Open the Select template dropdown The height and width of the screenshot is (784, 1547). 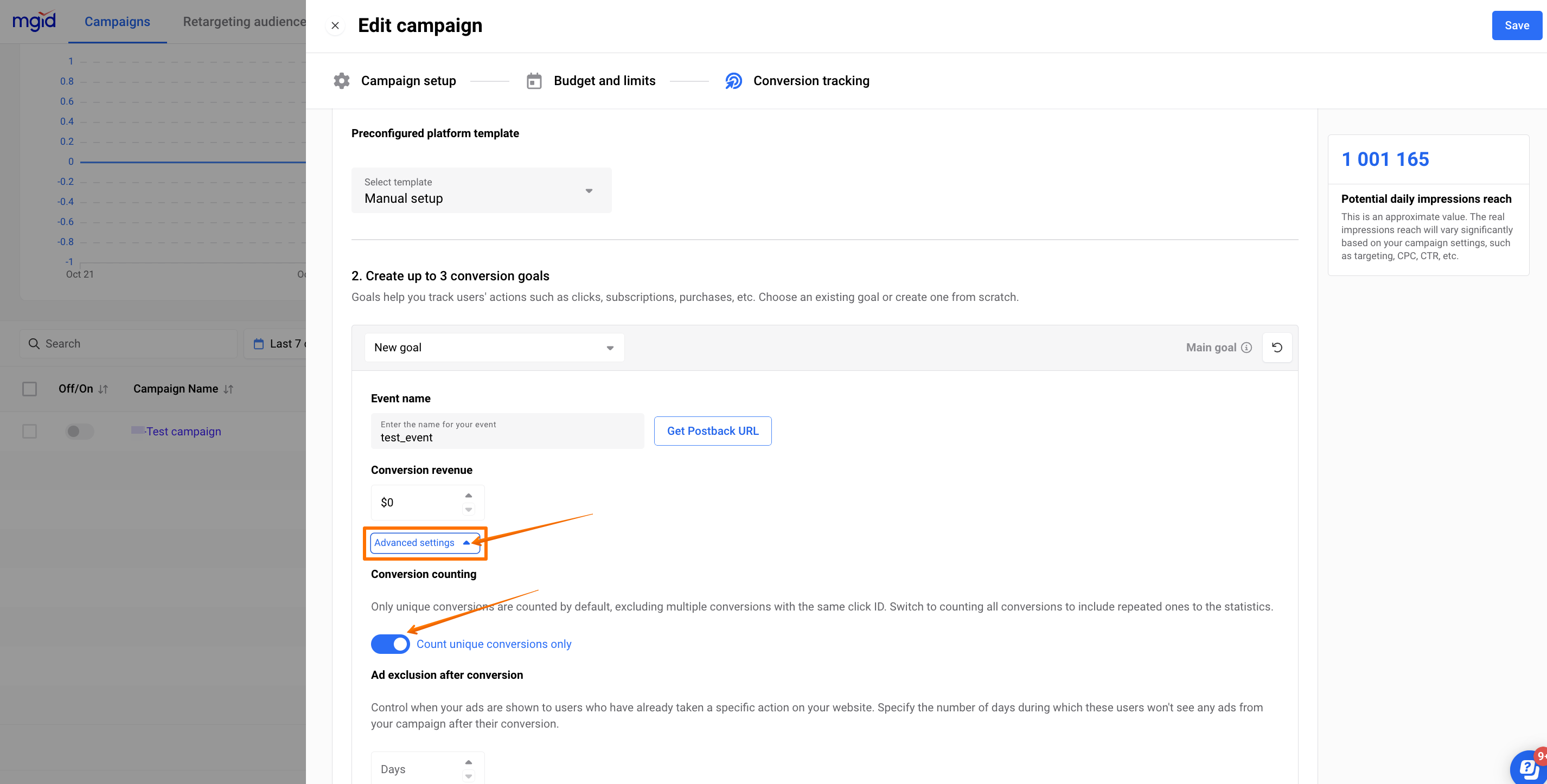point(481,190)
